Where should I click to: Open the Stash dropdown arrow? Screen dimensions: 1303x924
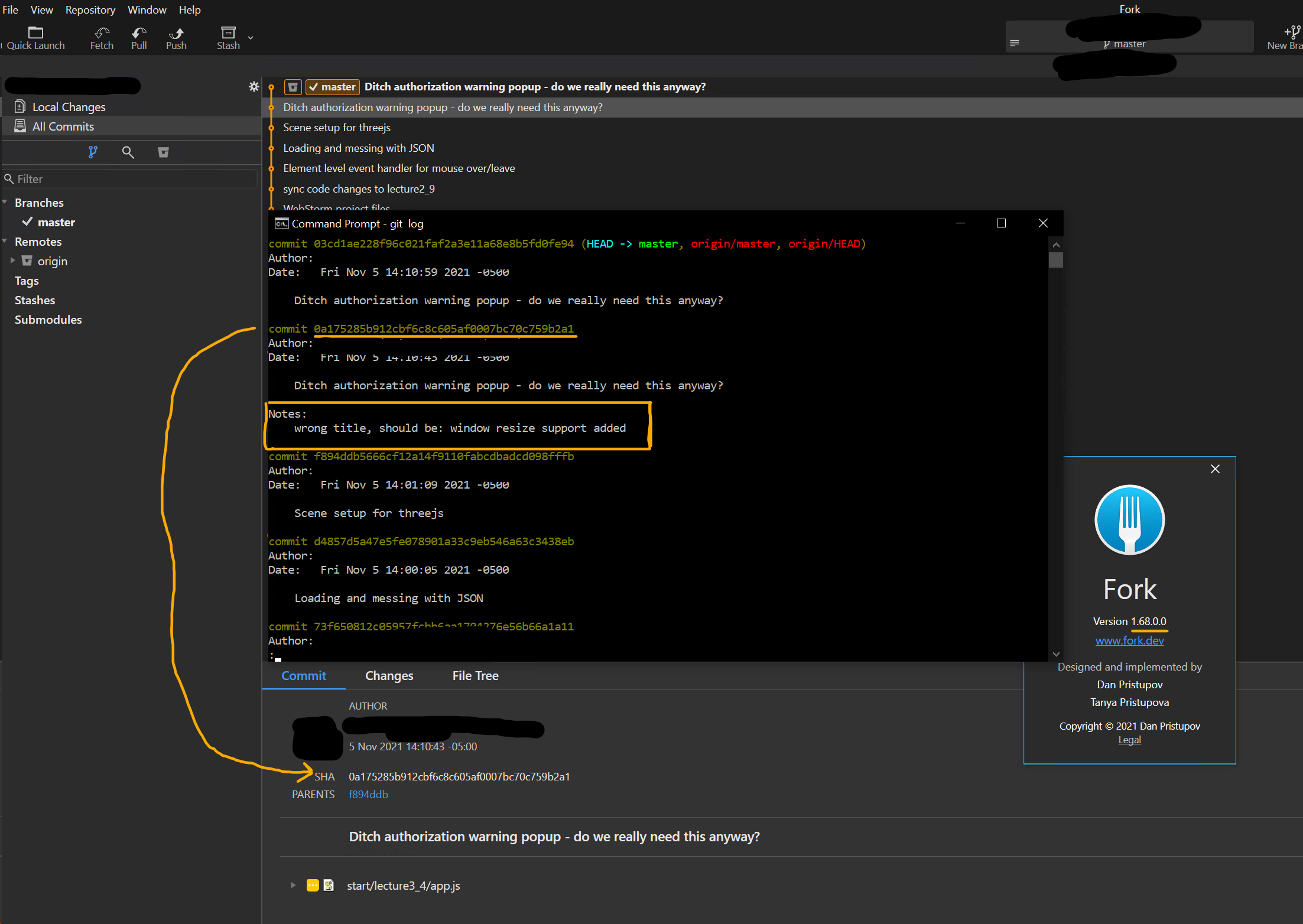[251, 37]
